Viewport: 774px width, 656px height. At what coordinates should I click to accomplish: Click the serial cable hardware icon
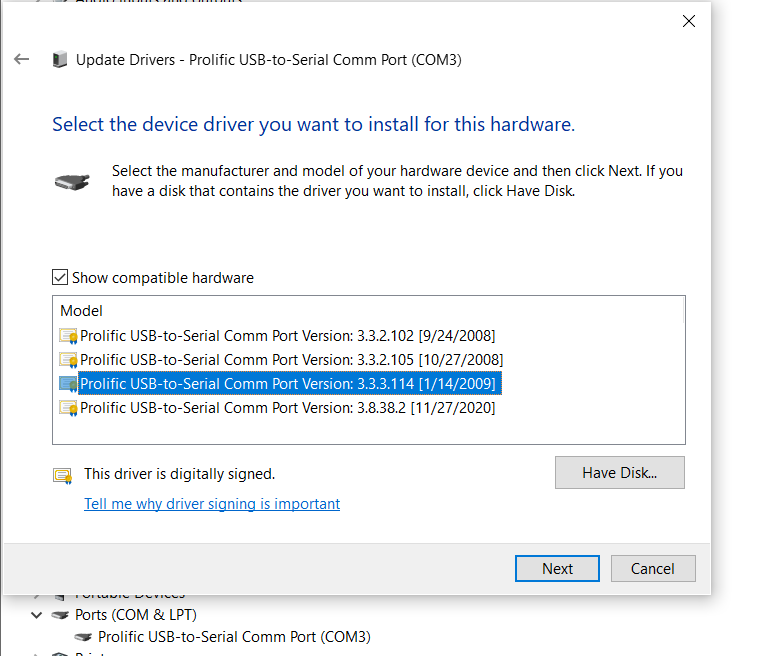[72, 182]
